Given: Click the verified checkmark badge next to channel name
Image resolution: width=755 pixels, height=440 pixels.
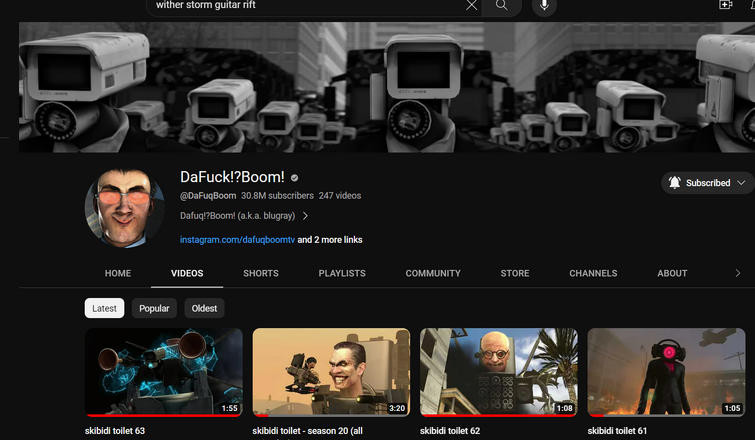Looking at the screenshot, I should (295, 178).
